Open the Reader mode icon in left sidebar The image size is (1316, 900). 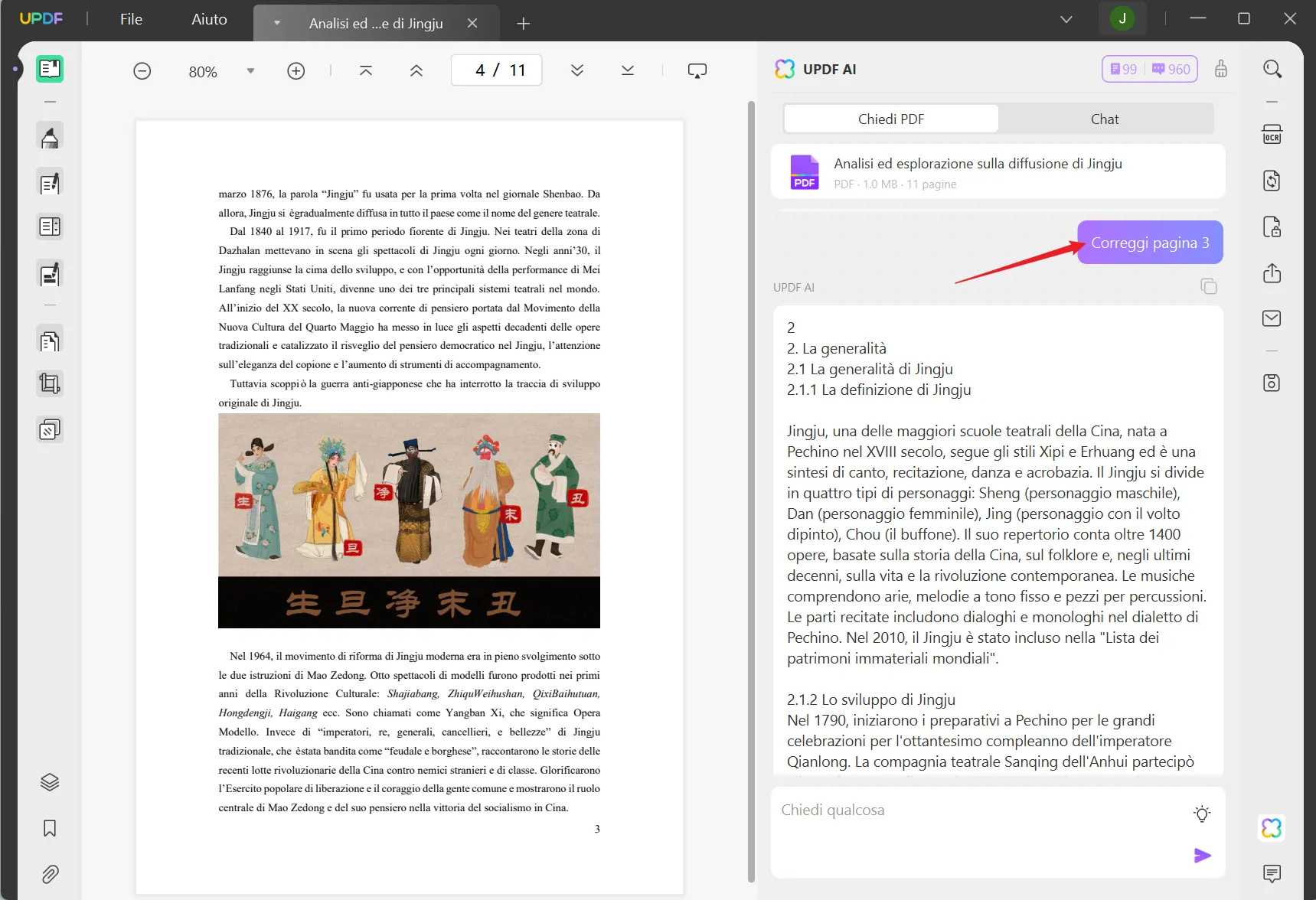coord(50,69)
